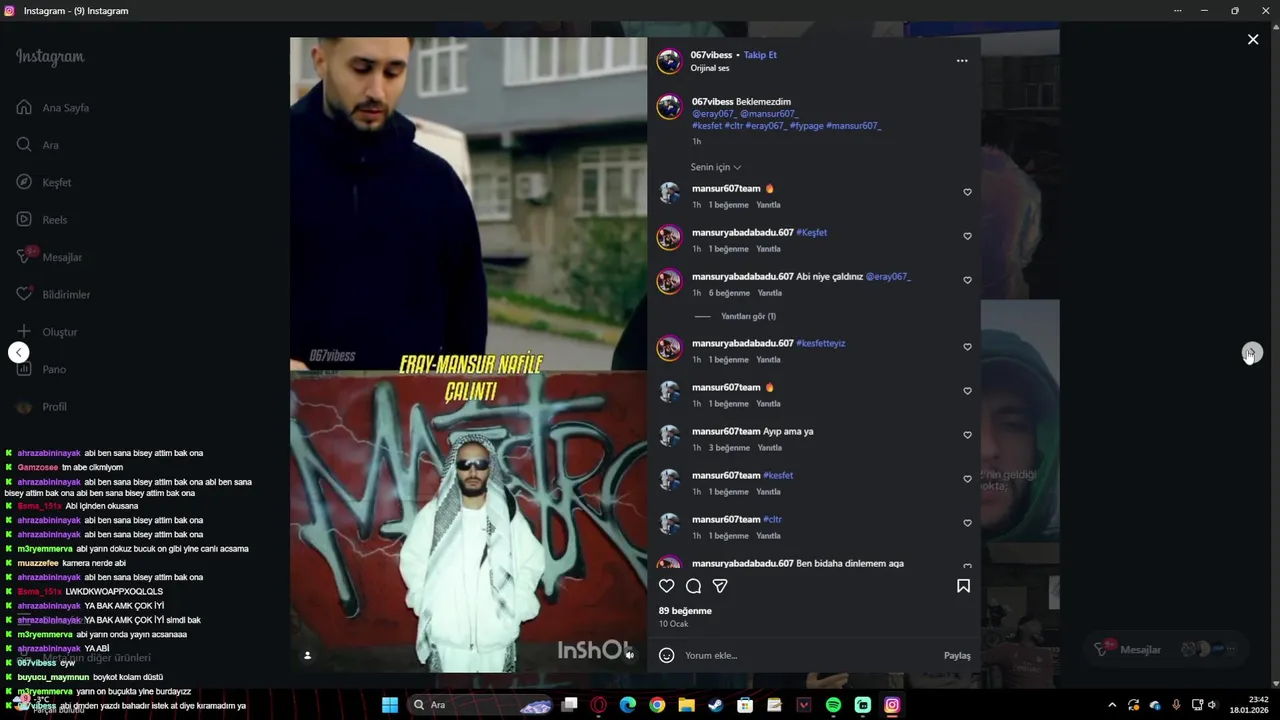Go to the previous post with the left arrow
The width and height of the screenshot is (1280, 720).
[x=19, y=352]
